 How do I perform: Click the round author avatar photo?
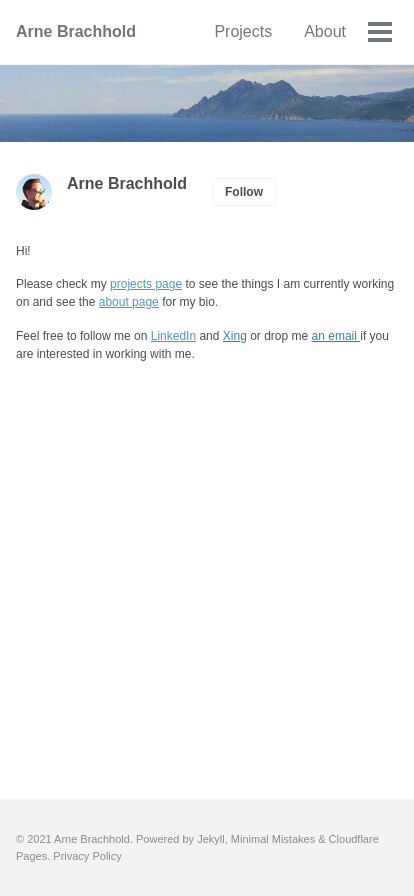(34, 192)
